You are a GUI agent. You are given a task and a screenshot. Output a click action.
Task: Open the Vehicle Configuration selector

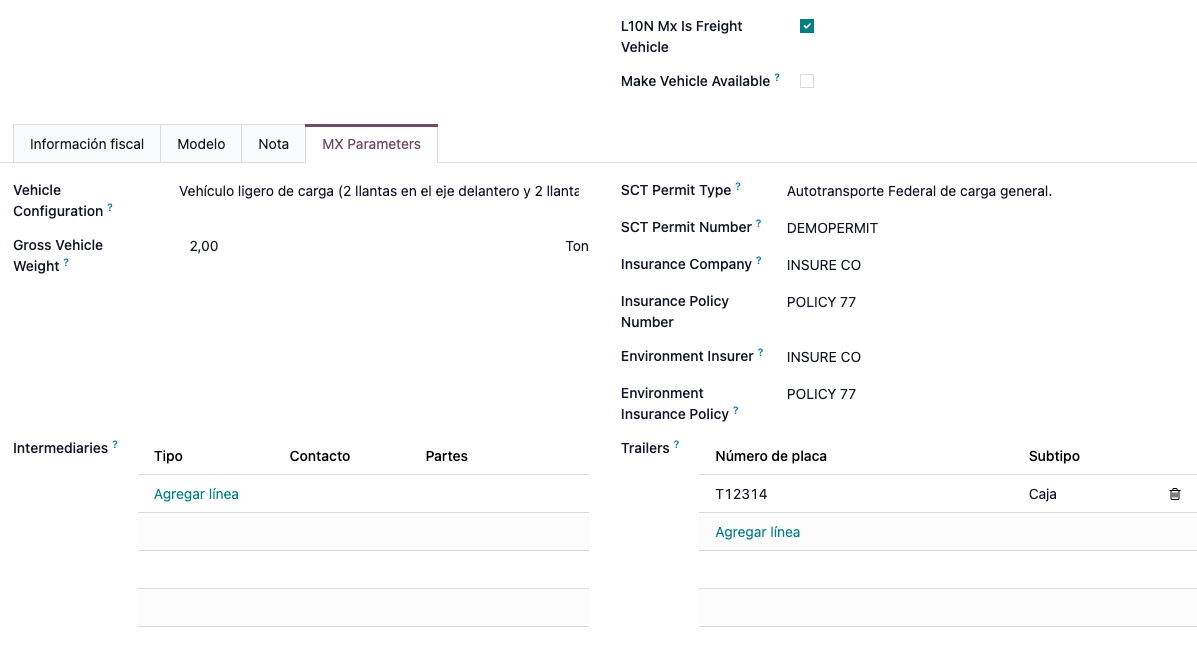pyautogui.click(x=380, y=191)
